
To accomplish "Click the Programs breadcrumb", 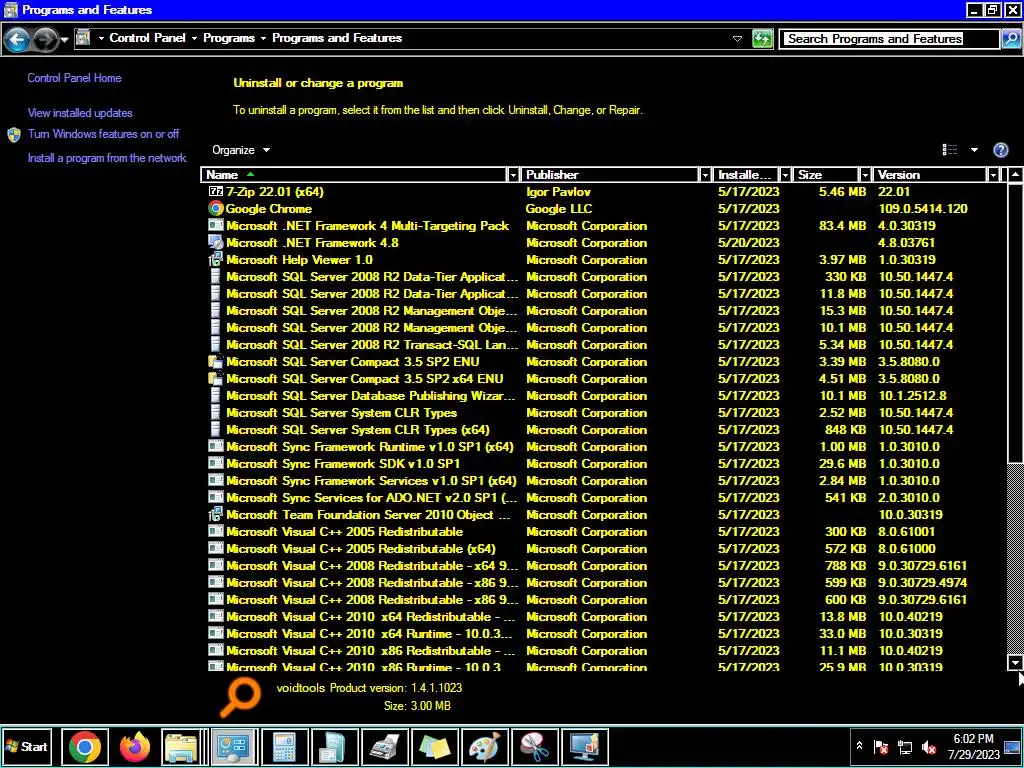I will tap(229, 38).
